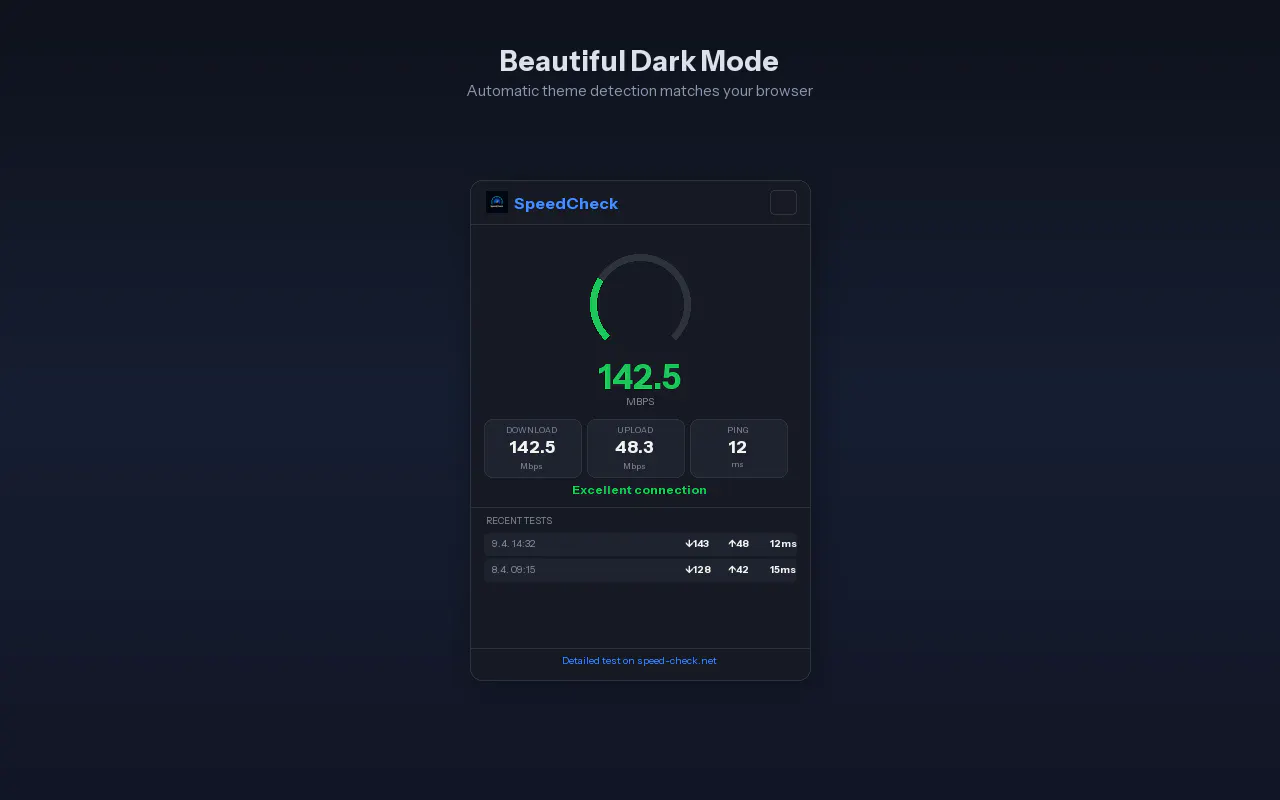
Task: Open the 9. 4. 14:32 recent test row
Action: (640, 544)
